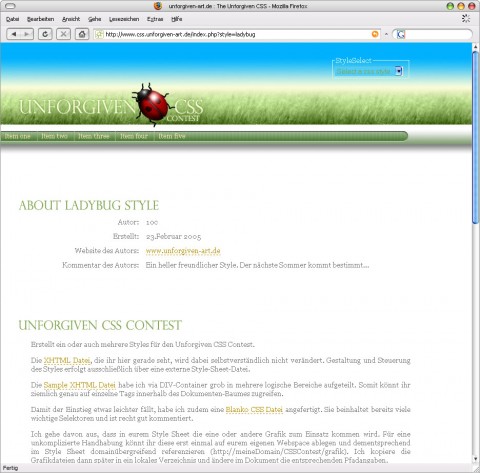The width and height of the screenshot is (480, 473).
Task: Click the Fertig status bar text
Action: point(10,468)
